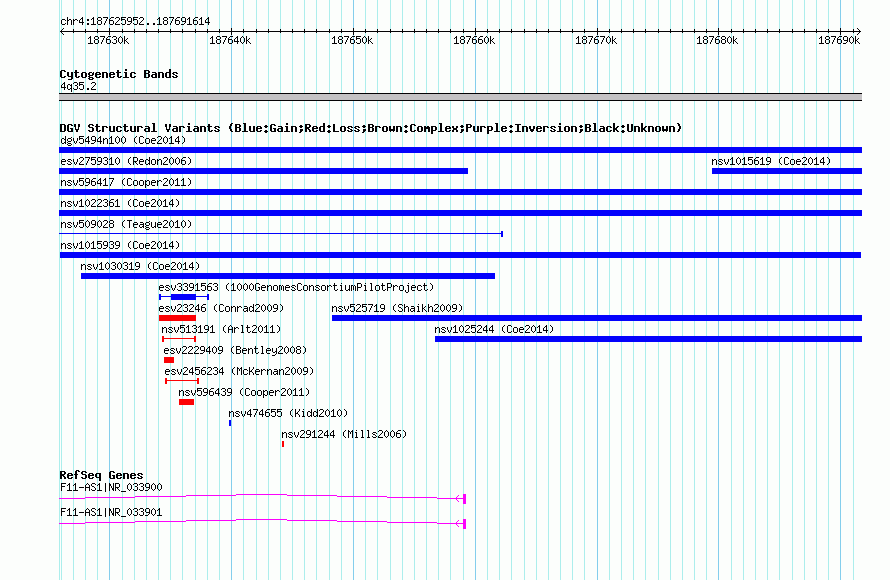Click the nsv596439 red loss block
The image size is (890, 580).
click(x=186, y=402)
